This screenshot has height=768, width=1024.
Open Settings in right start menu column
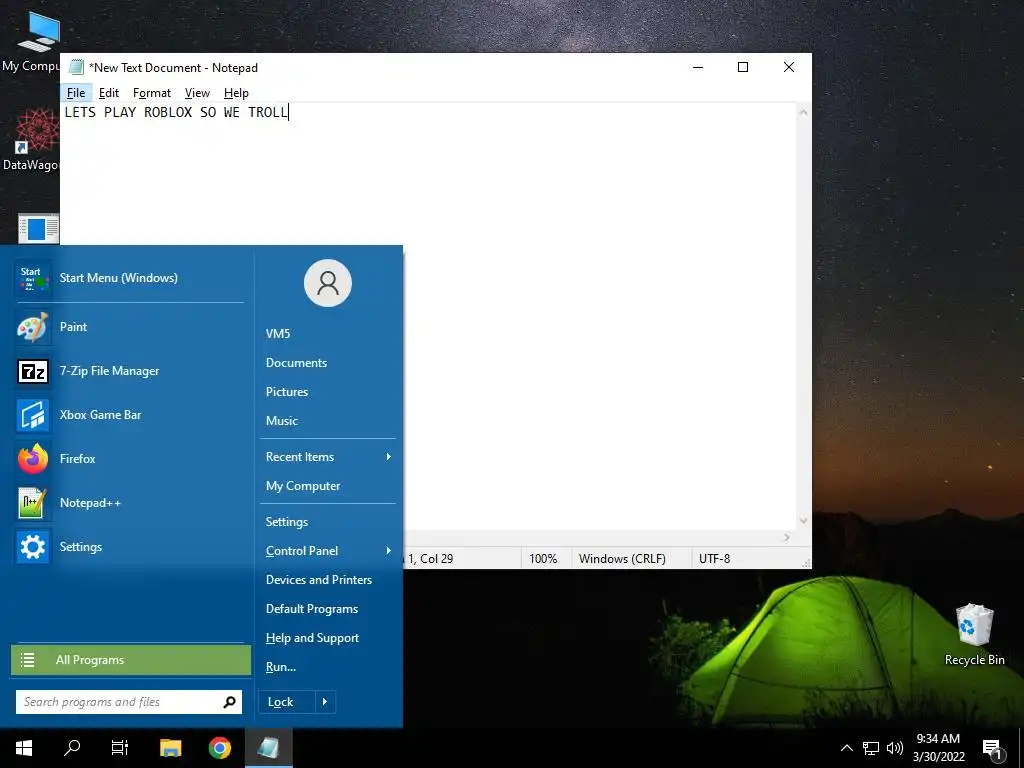coord(287,522)
